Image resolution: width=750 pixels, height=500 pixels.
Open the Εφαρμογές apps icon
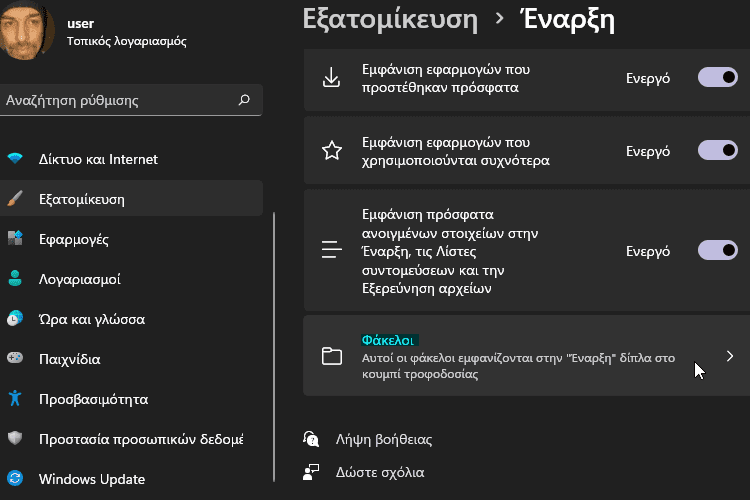tap(15, 238)
